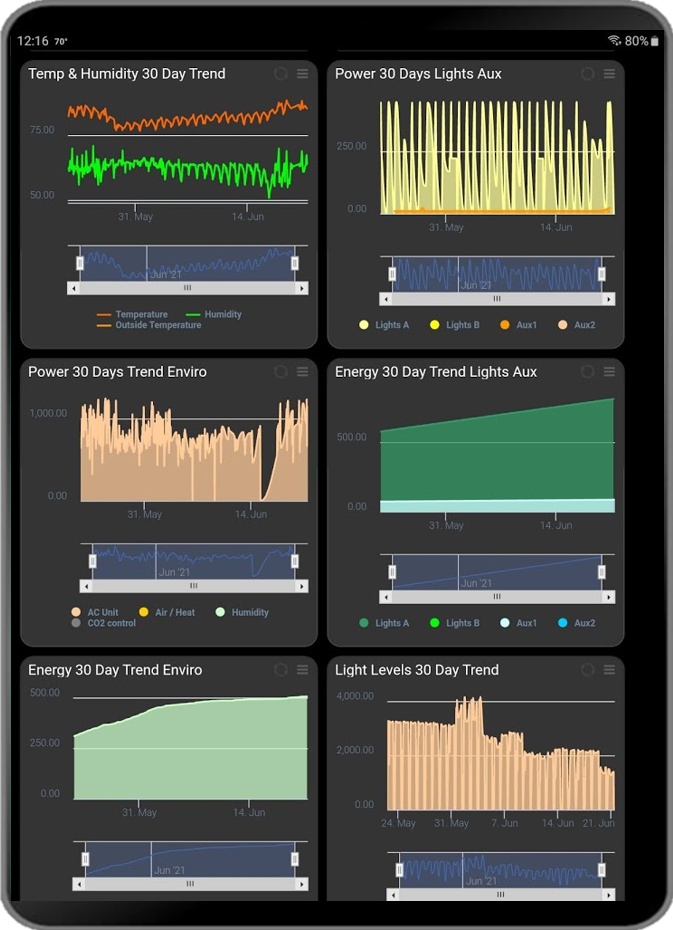Image resolution: width=673 pixels, height=930 pixels.
Task: Toggle Aux1 series in Power Lights Aux legend
Action: (519, 325)
